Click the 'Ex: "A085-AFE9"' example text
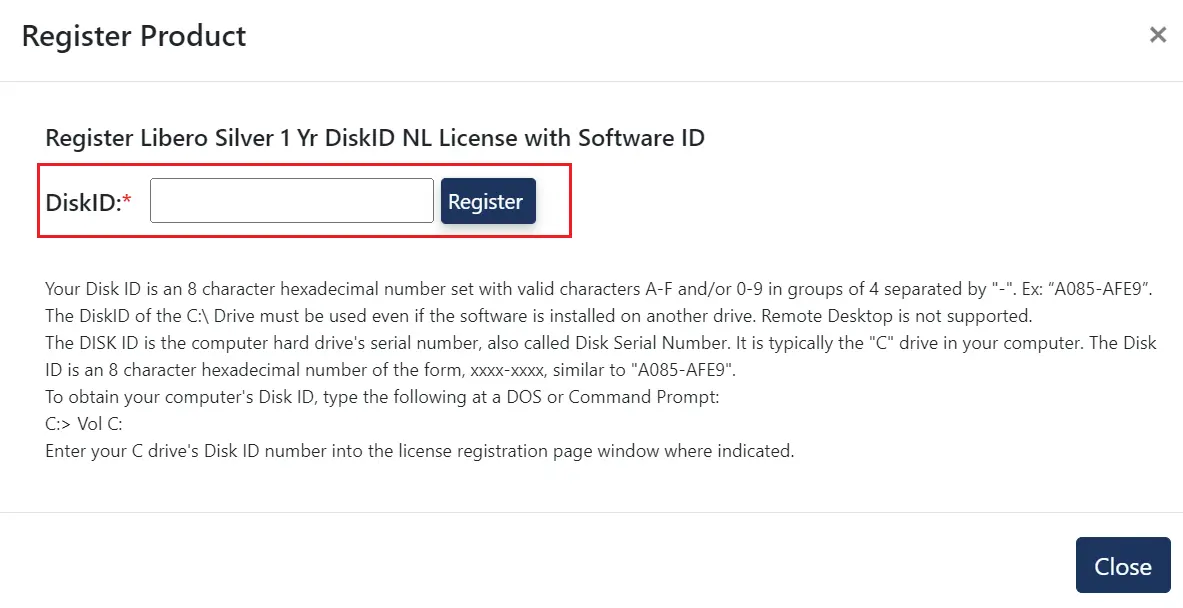1183x608 pixels. coord(1088,290)
